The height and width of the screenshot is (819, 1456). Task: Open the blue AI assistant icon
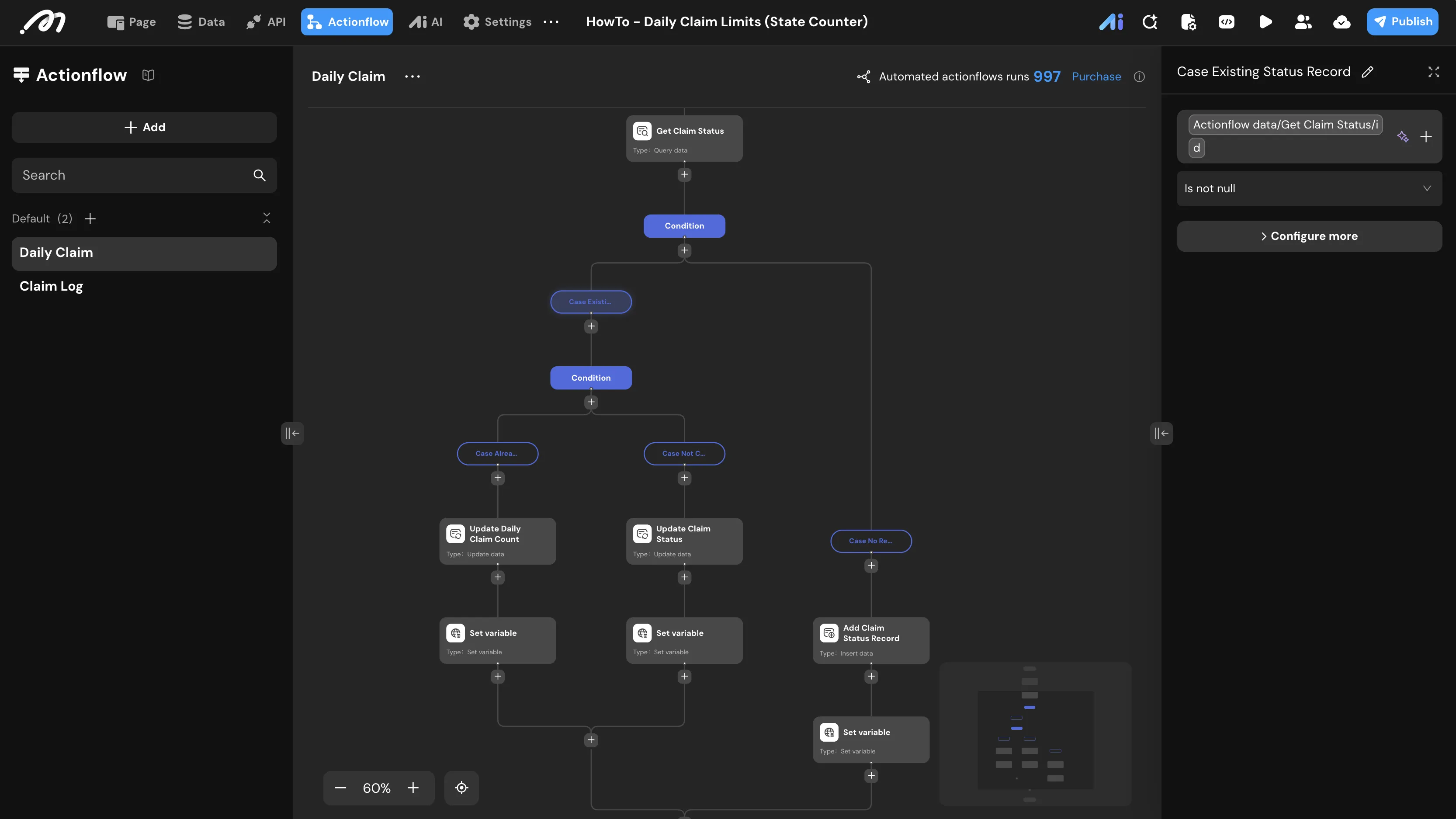pyautogui.click(x=1111, y=22)
